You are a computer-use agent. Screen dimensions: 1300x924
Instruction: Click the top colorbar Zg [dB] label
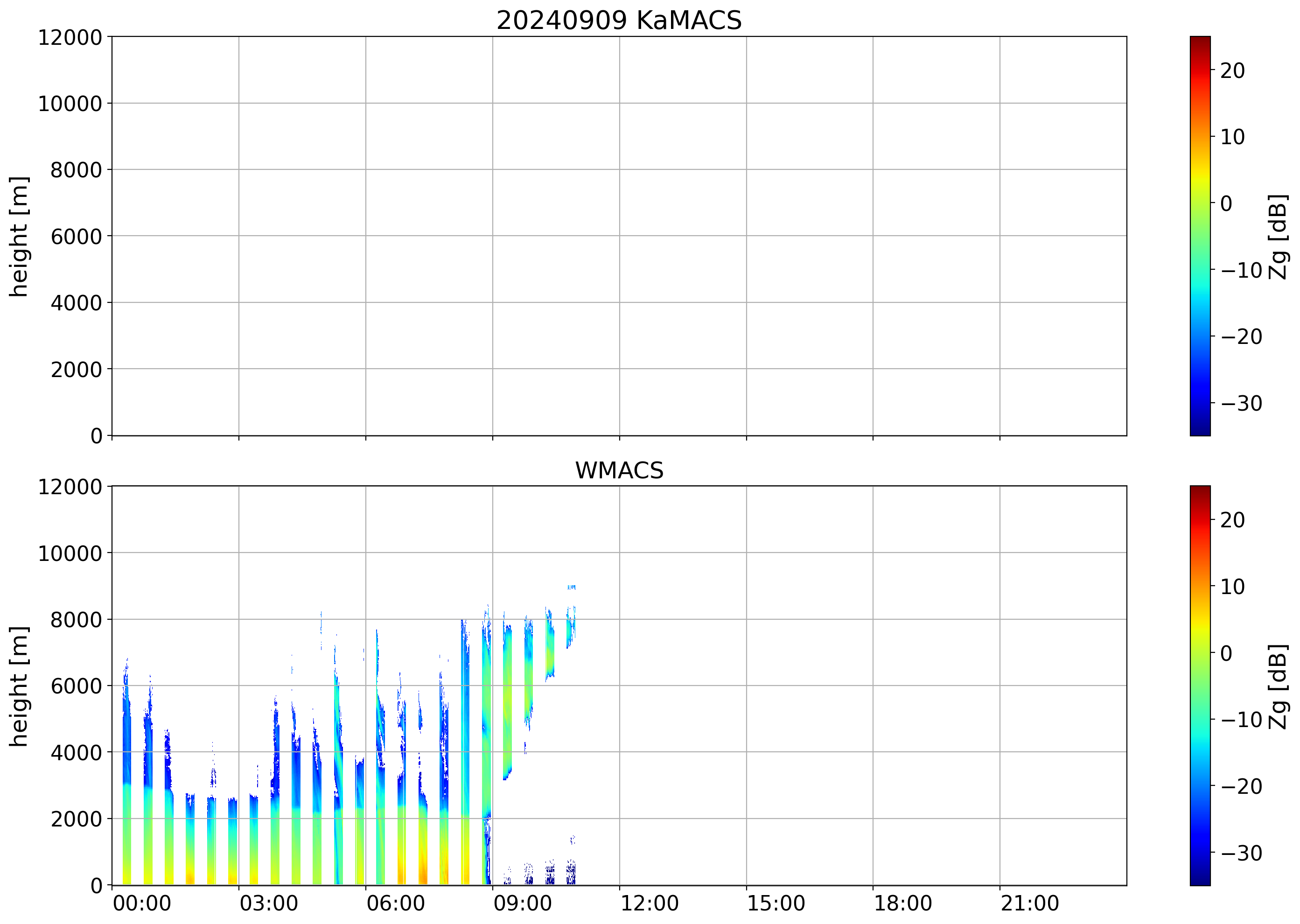(x=1277, y=236)
